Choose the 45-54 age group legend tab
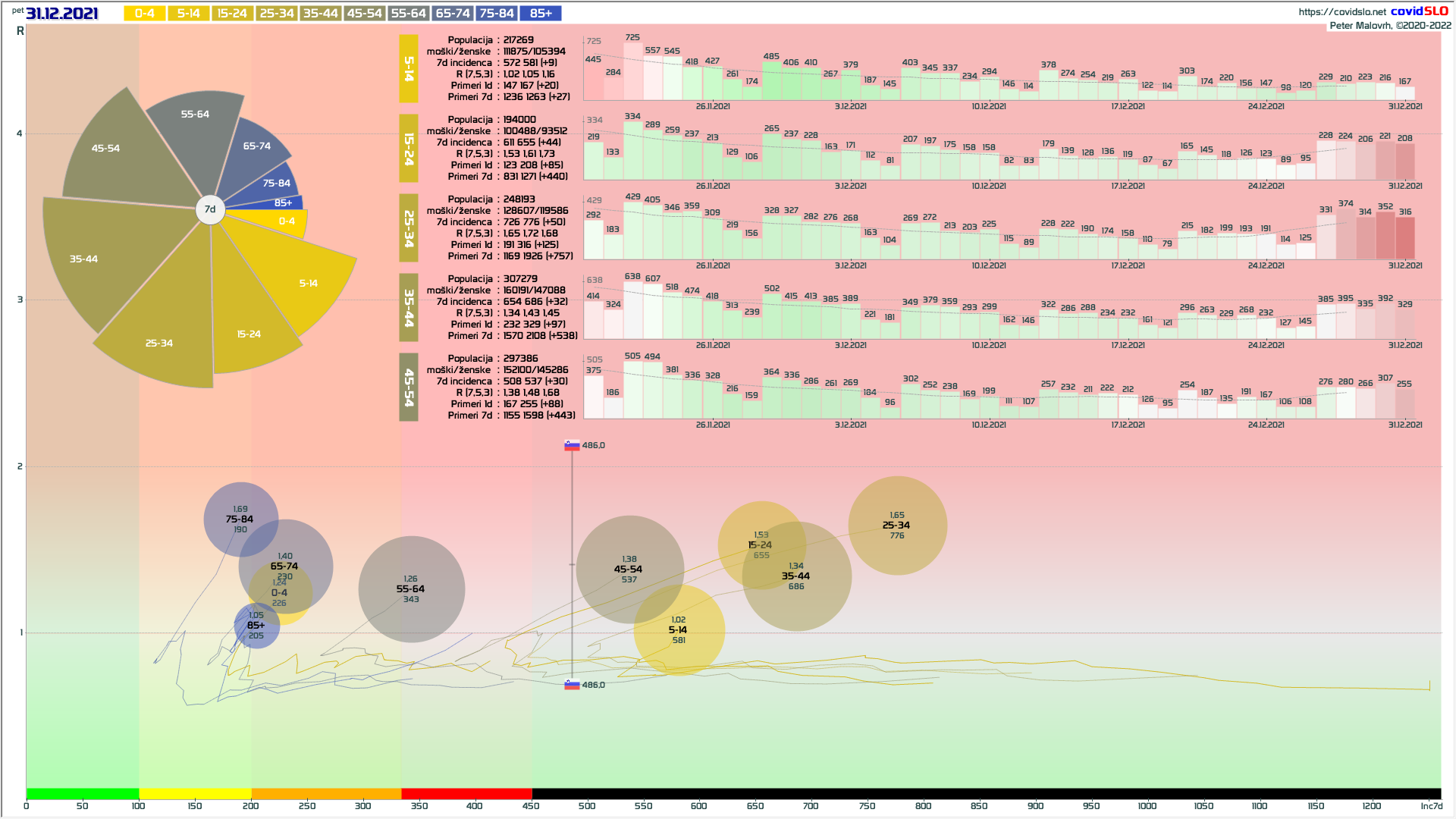Image resolution: width=1456 pixels, height=819 pixels. 365,14
